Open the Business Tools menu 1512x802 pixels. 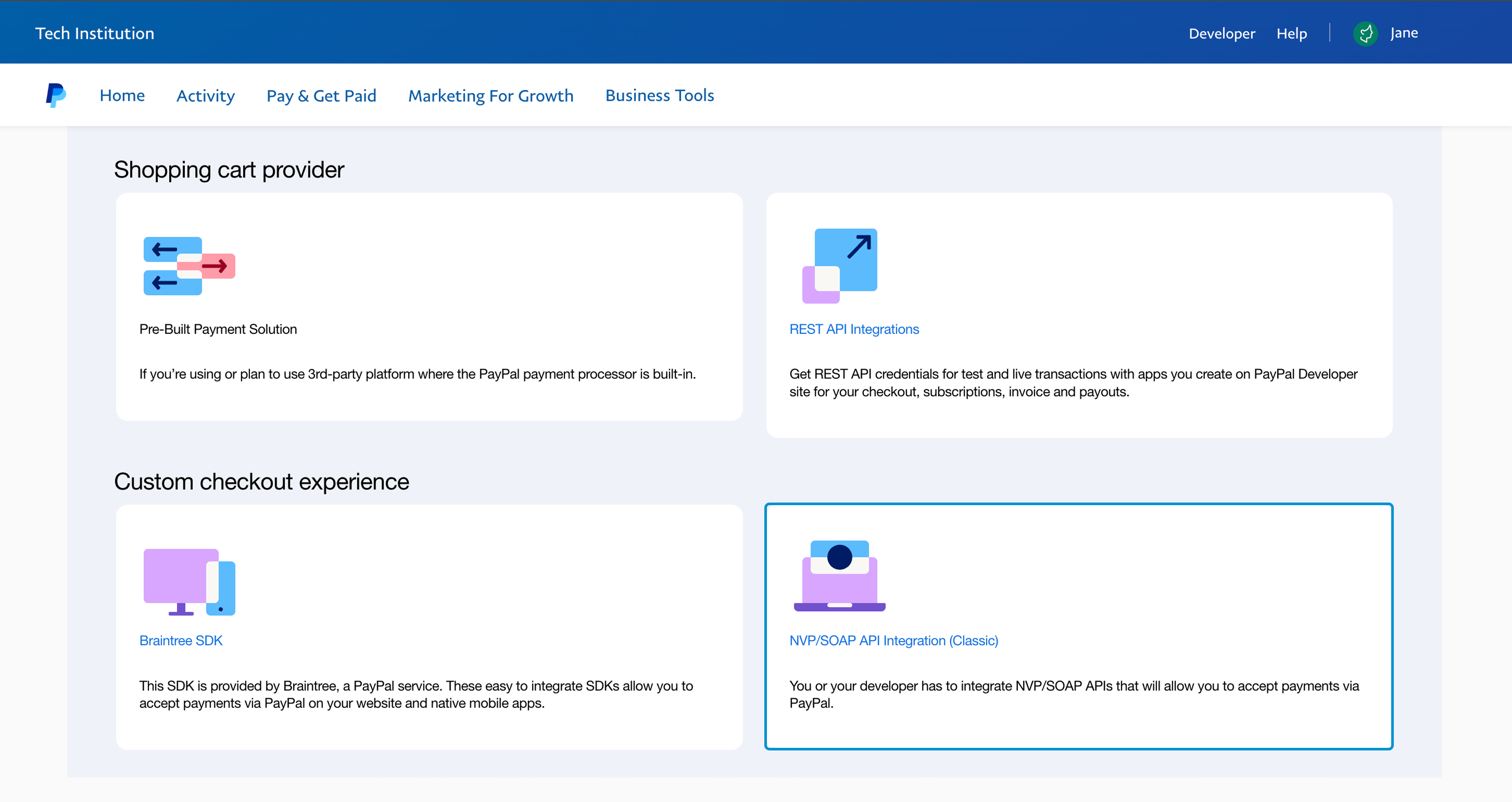click(x=660, y=95)
